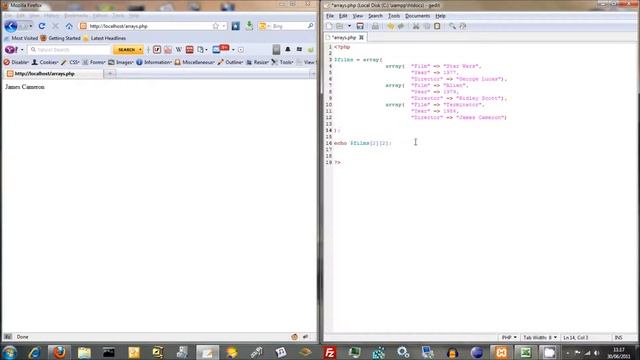Open gedit find and replace icon
Image resolution: width=640 pixels, height=360 pixels.
pos(463,26)
